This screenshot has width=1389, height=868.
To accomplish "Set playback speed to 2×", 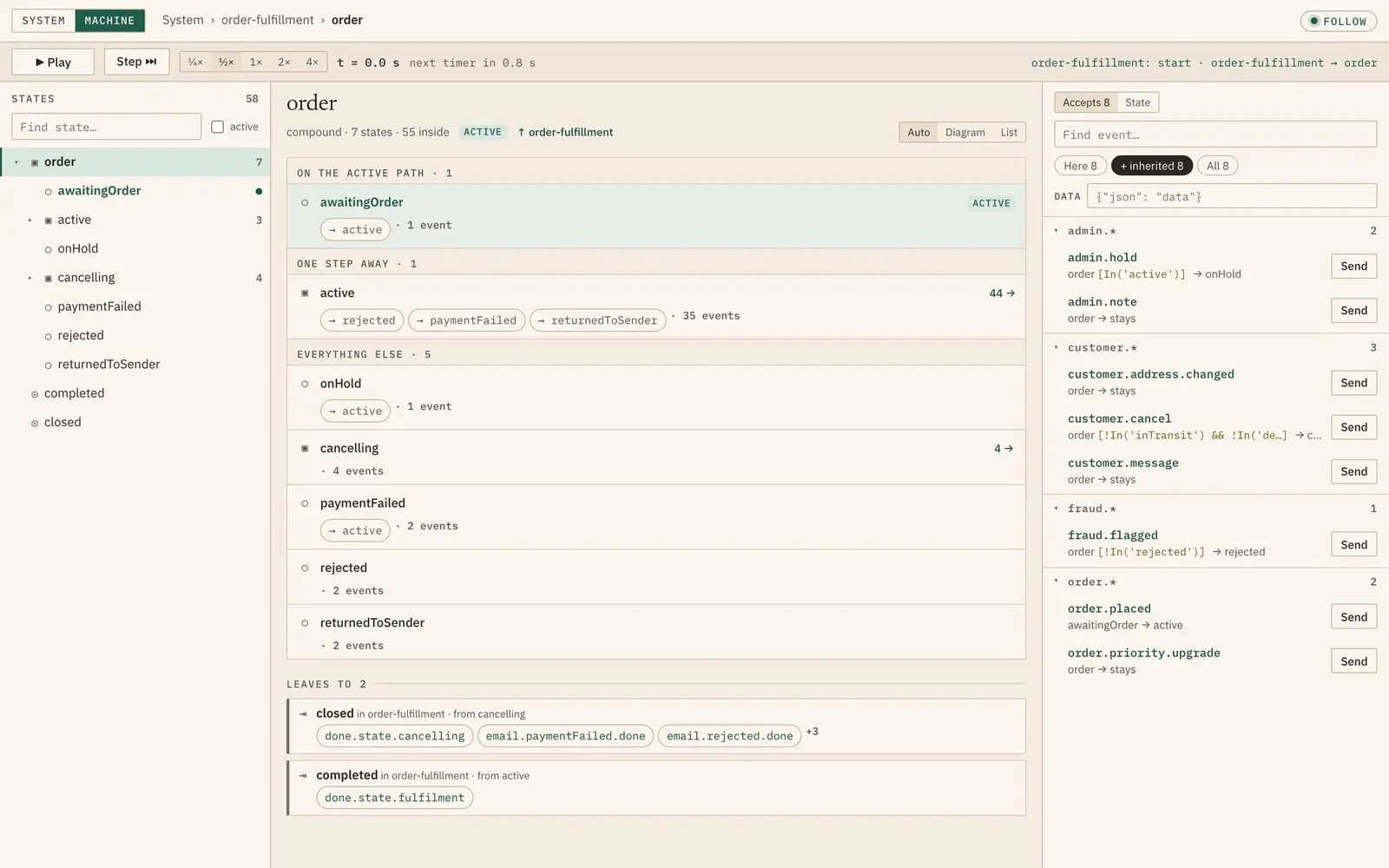I will point(284,62).
